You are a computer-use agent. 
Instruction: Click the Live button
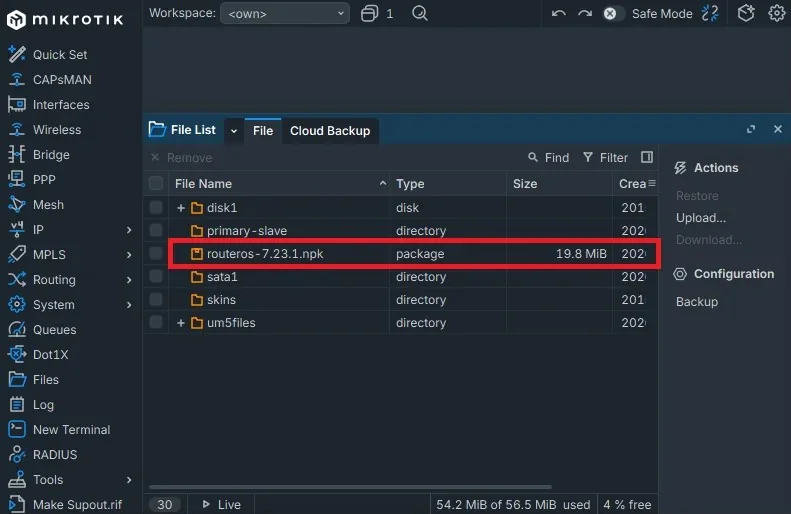click(221, 504)
